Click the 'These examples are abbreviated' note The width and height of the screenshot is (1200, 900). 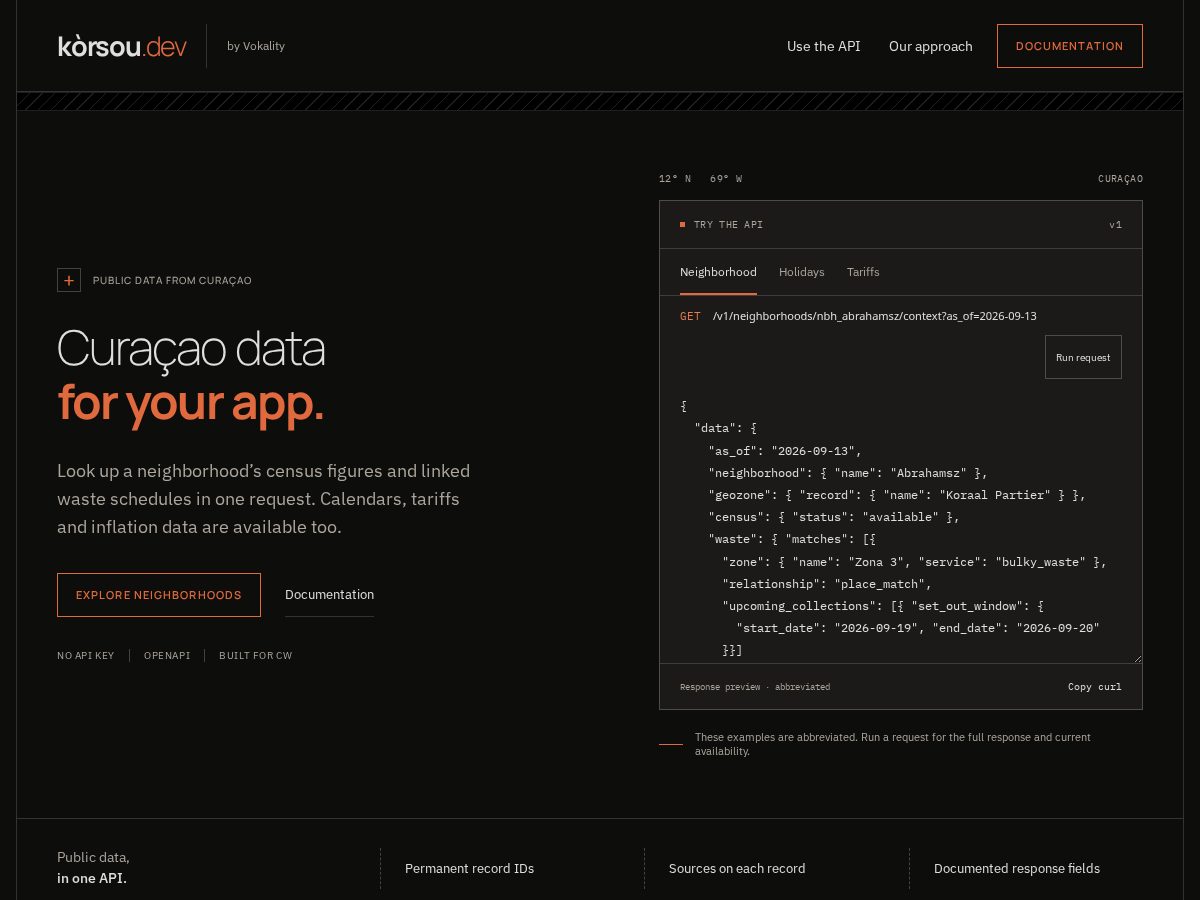point(893,743)
